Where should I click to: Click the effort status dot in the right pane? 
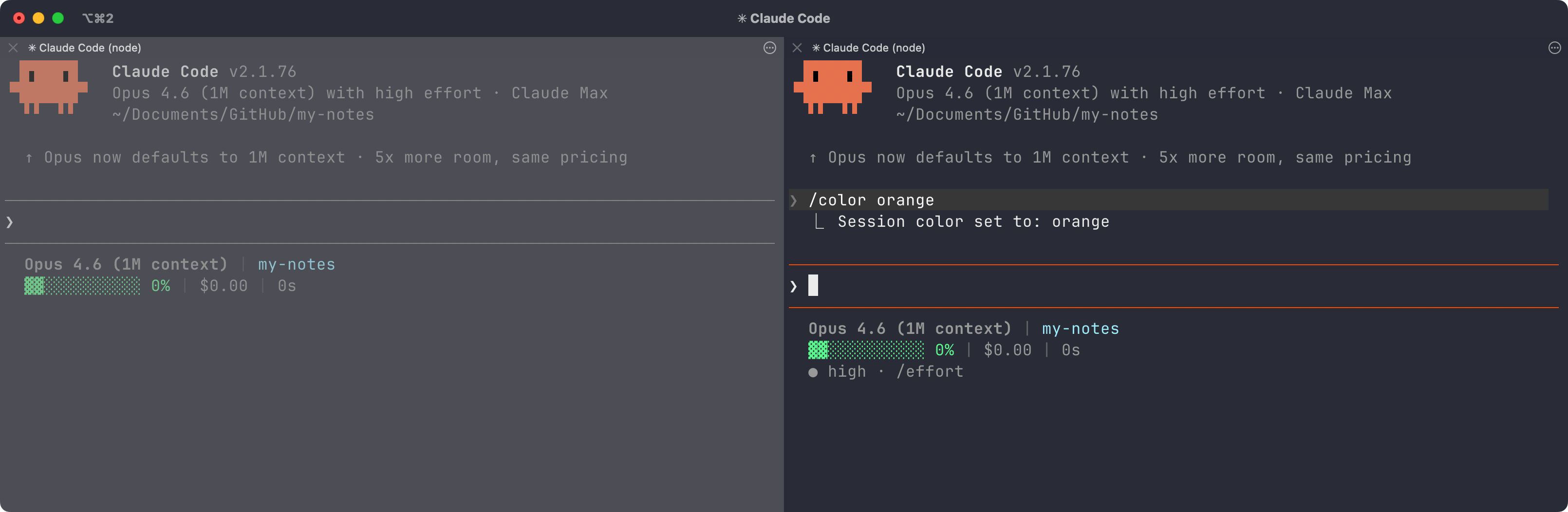click(812, 373)
